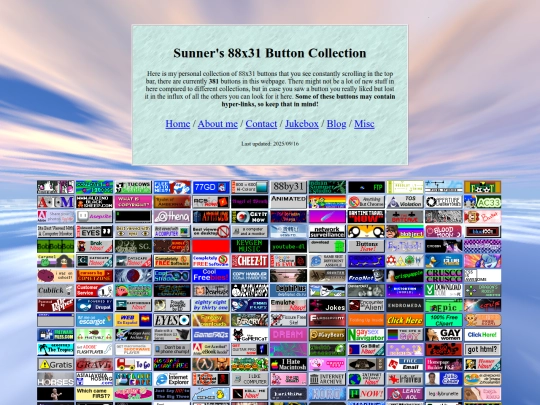Click the Powered by Drupal button

coord(94,305)
